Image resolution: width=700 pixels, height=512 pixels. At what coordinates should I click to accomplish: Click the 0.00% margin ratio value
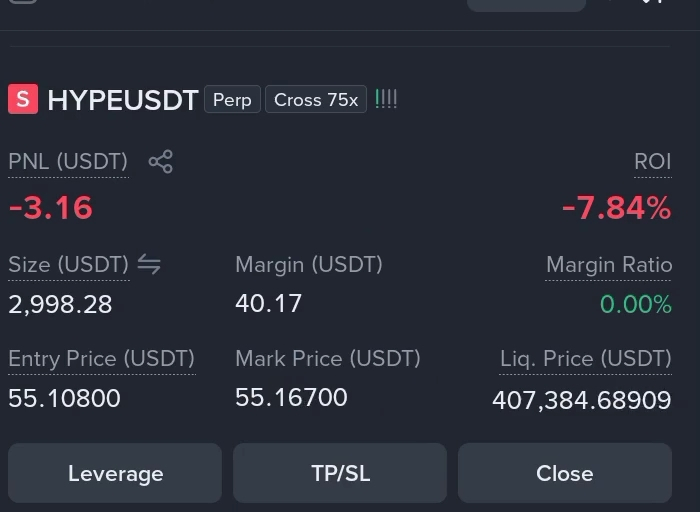coord(636,304)
